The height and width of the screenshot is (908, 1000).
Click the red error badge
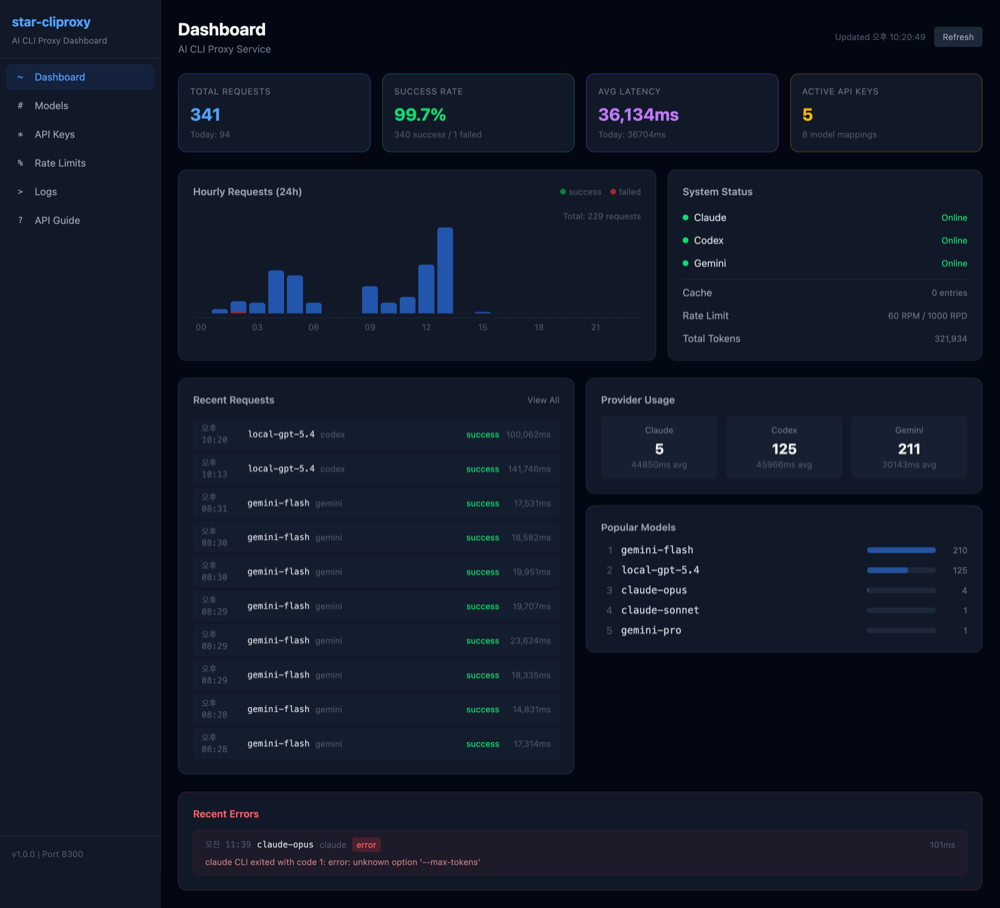[366, 845]
